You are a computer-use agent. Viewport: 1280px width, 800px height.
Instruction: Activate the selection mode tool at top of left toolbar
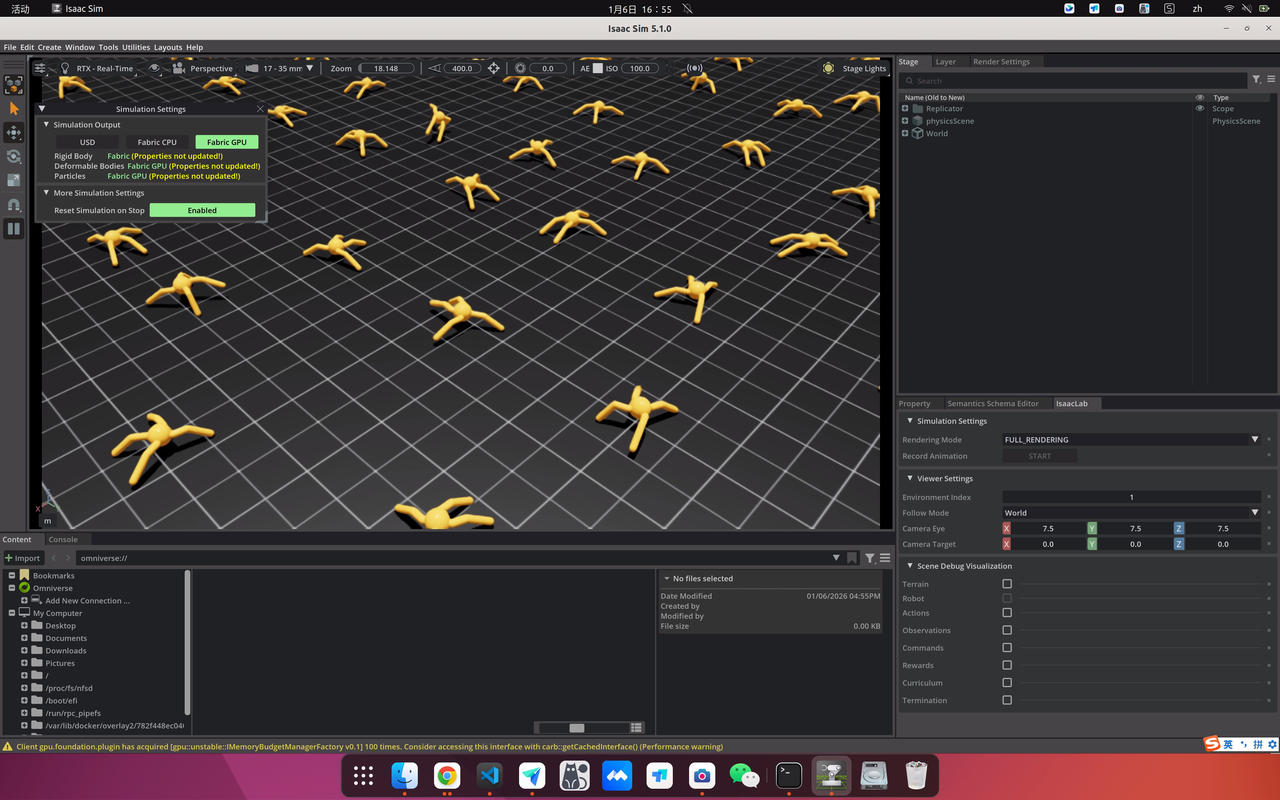(x=14, y=85)
